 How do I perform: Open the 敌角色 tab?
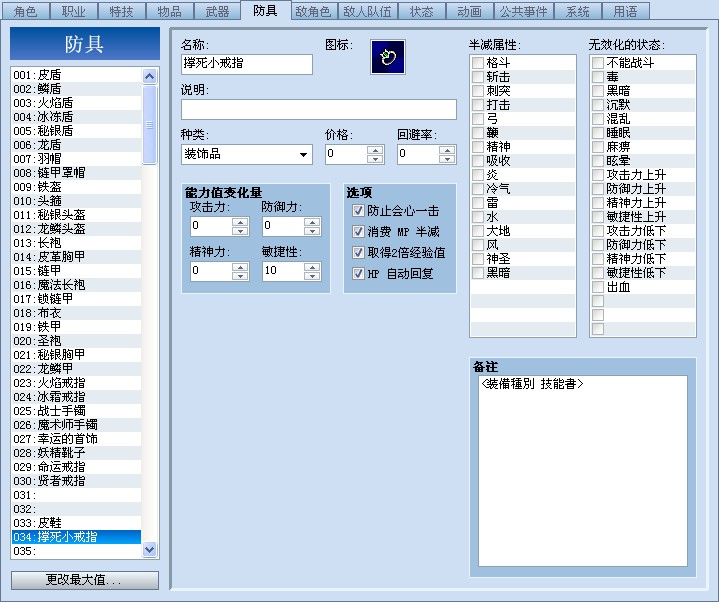point(314,11)
